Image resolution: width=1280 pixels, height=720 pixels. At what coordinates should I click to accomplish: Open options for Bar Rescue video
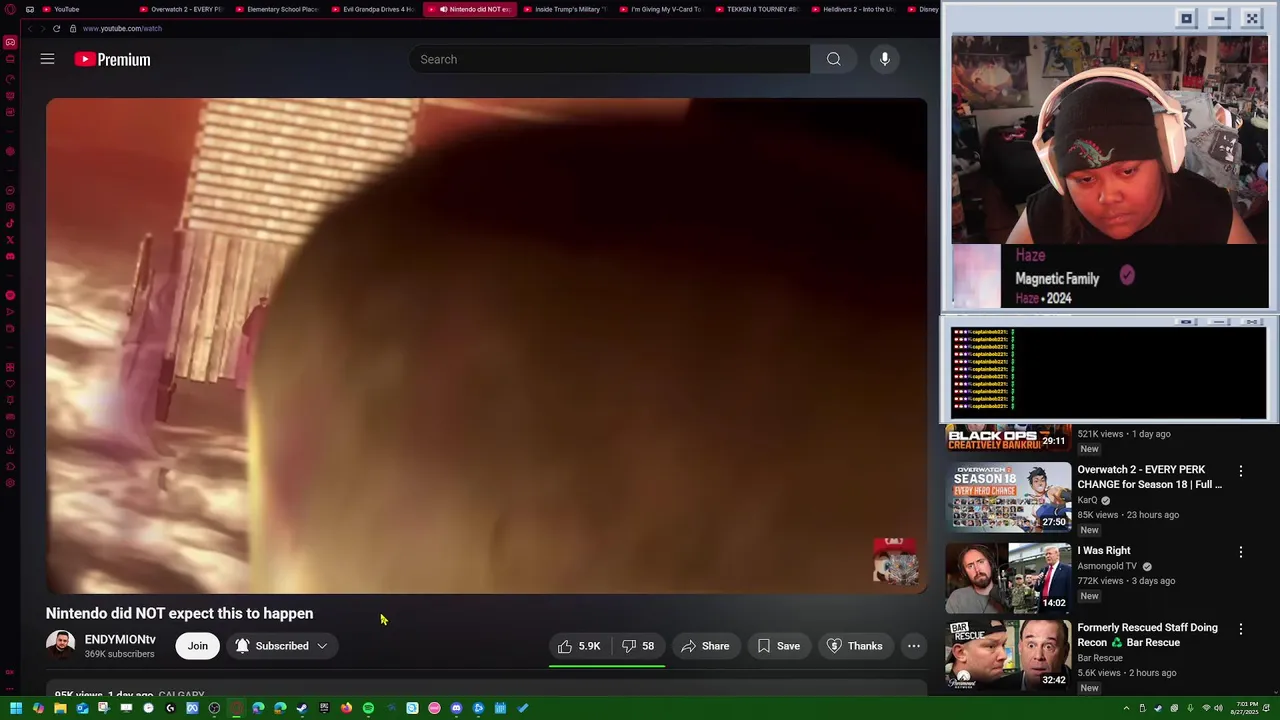tap(1241, 629)
